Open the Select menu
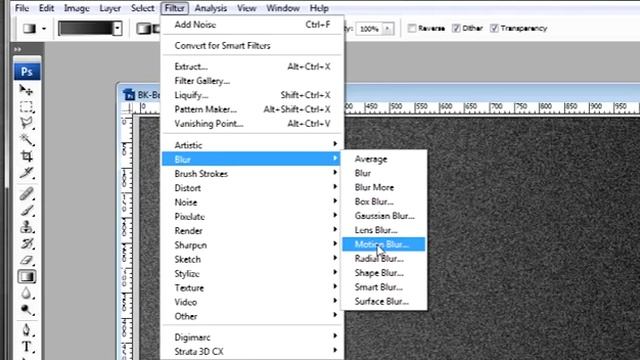640x360 pixels. tap(142, 8)
